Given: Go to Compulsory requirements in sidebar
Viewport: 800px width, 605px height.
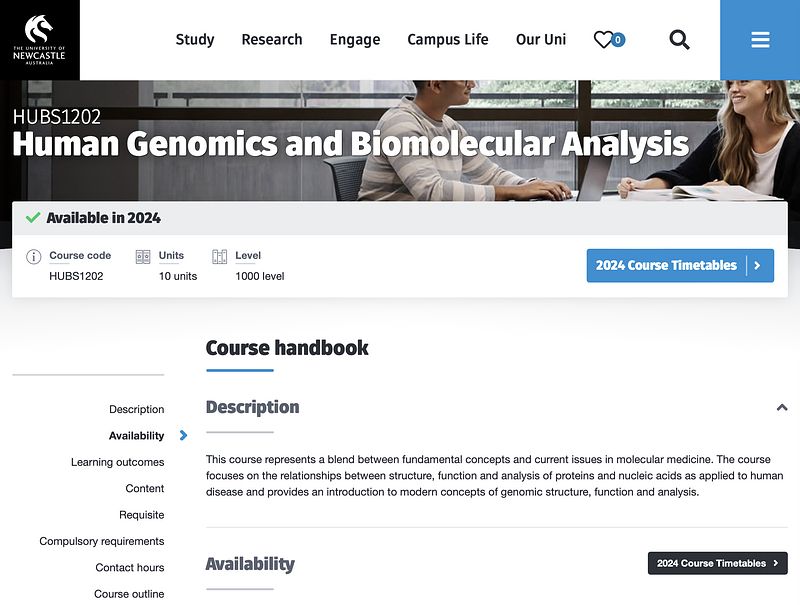Looking at the screenshot, I should click(102, 541).
